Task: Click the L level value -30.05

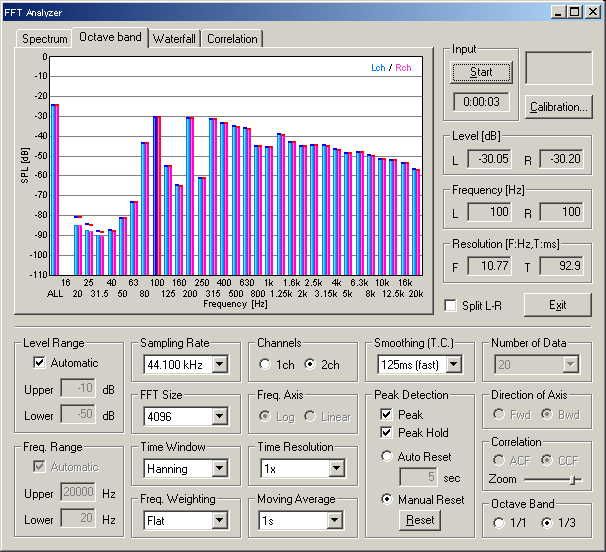Action: coord(490,159)
